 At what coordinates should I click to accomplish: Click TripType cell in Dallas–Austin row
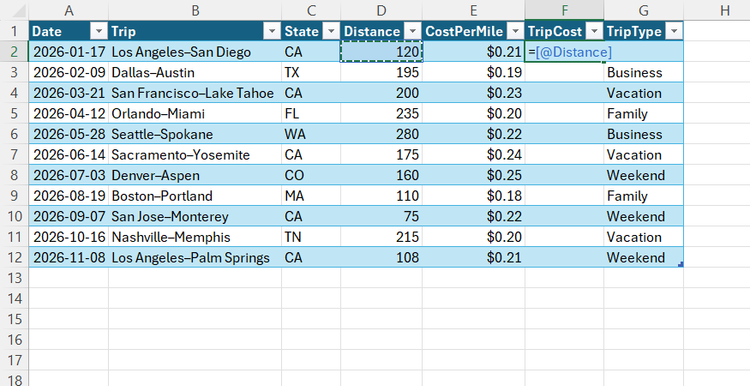click(x=644, y=72)
